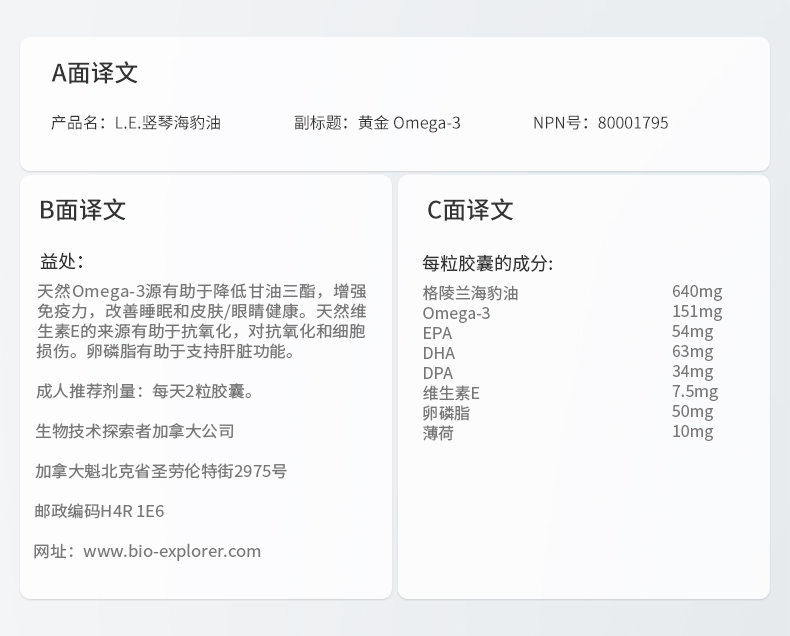Open the website www.bio-explorer.com
This screenshot has height=636, width=790.
[172, 551]
